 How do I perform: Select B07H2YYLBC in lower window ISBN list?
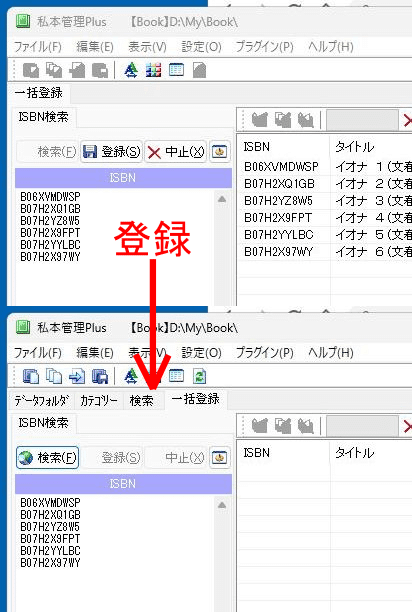pyautogui.click(x=50, y=551)
